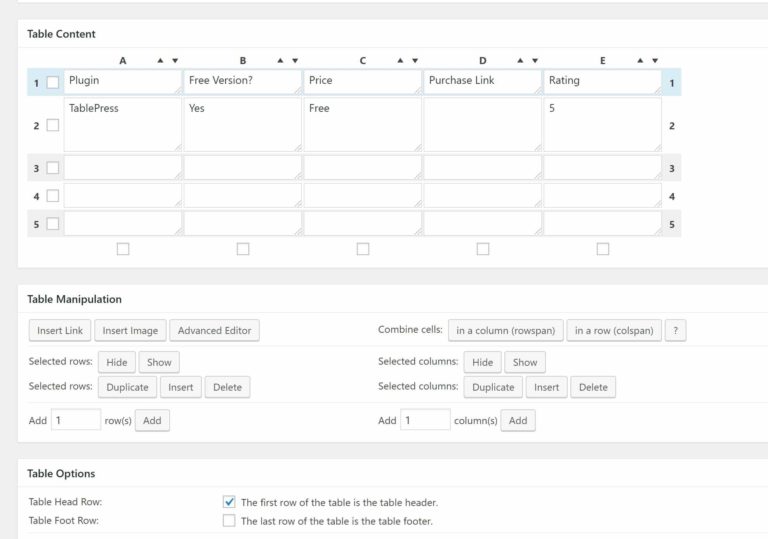
Task: Select the row 2 checkbox
Action: coord(53,126)
